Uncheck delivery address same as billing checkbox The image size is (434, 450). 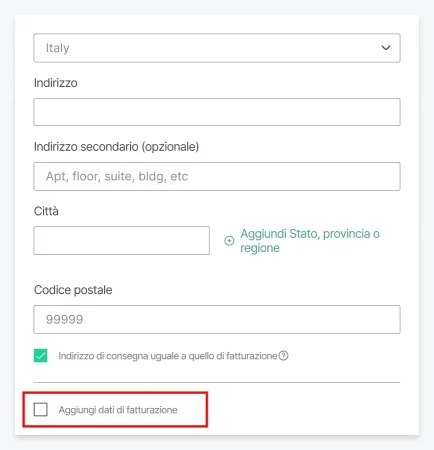click(x=41, y=355)
